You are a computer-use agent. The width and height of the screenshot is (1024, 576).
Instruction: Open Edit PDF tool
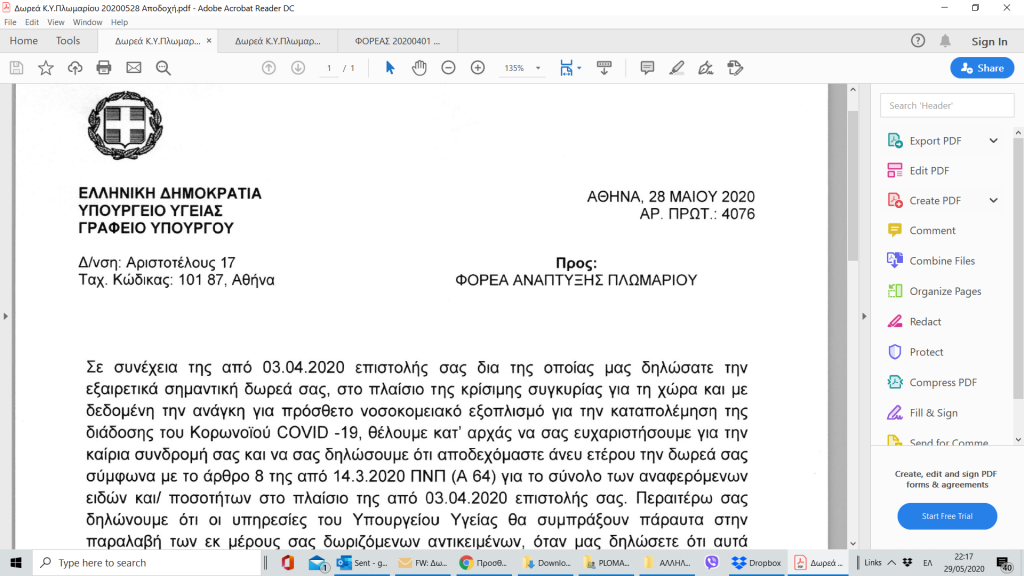[x=929, y=171]
